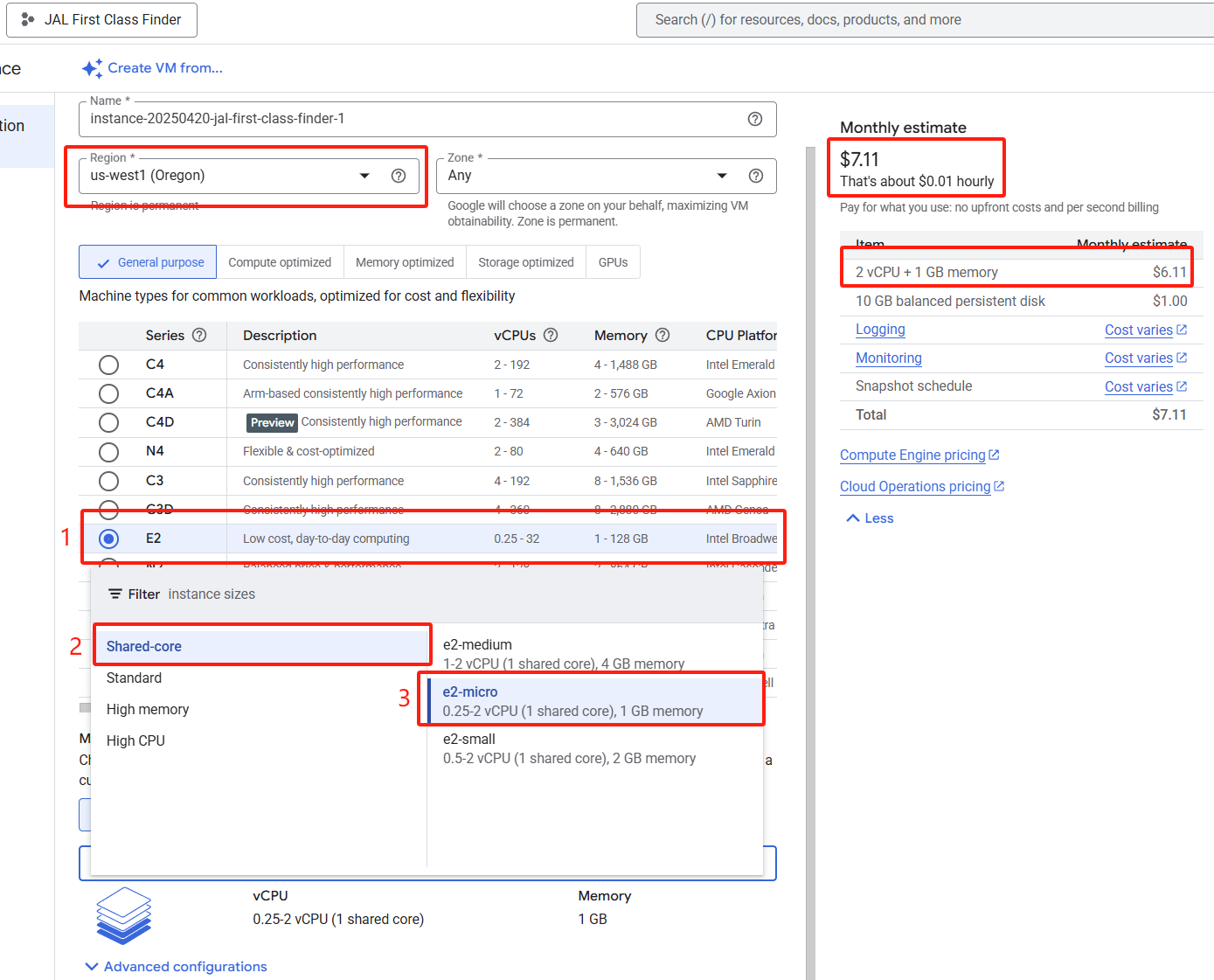Image resolution: width=1214 pixels, height=980 pixels.
Task: Select the C4 series radio button
Action: [108, 365]
